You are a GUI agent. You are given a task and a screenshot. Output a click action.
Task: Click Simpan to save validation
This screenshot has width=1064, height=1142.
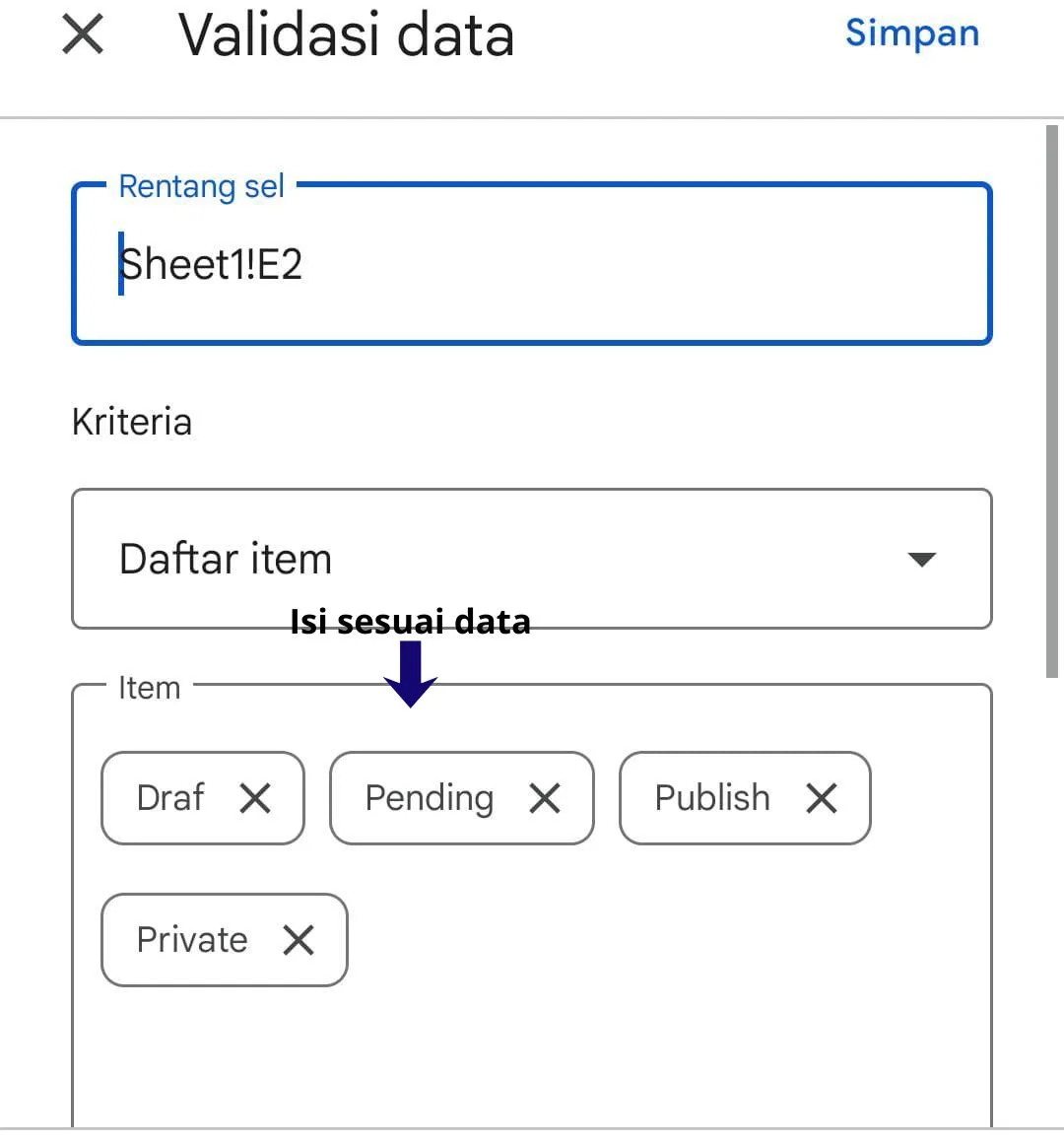pos(911,34)
